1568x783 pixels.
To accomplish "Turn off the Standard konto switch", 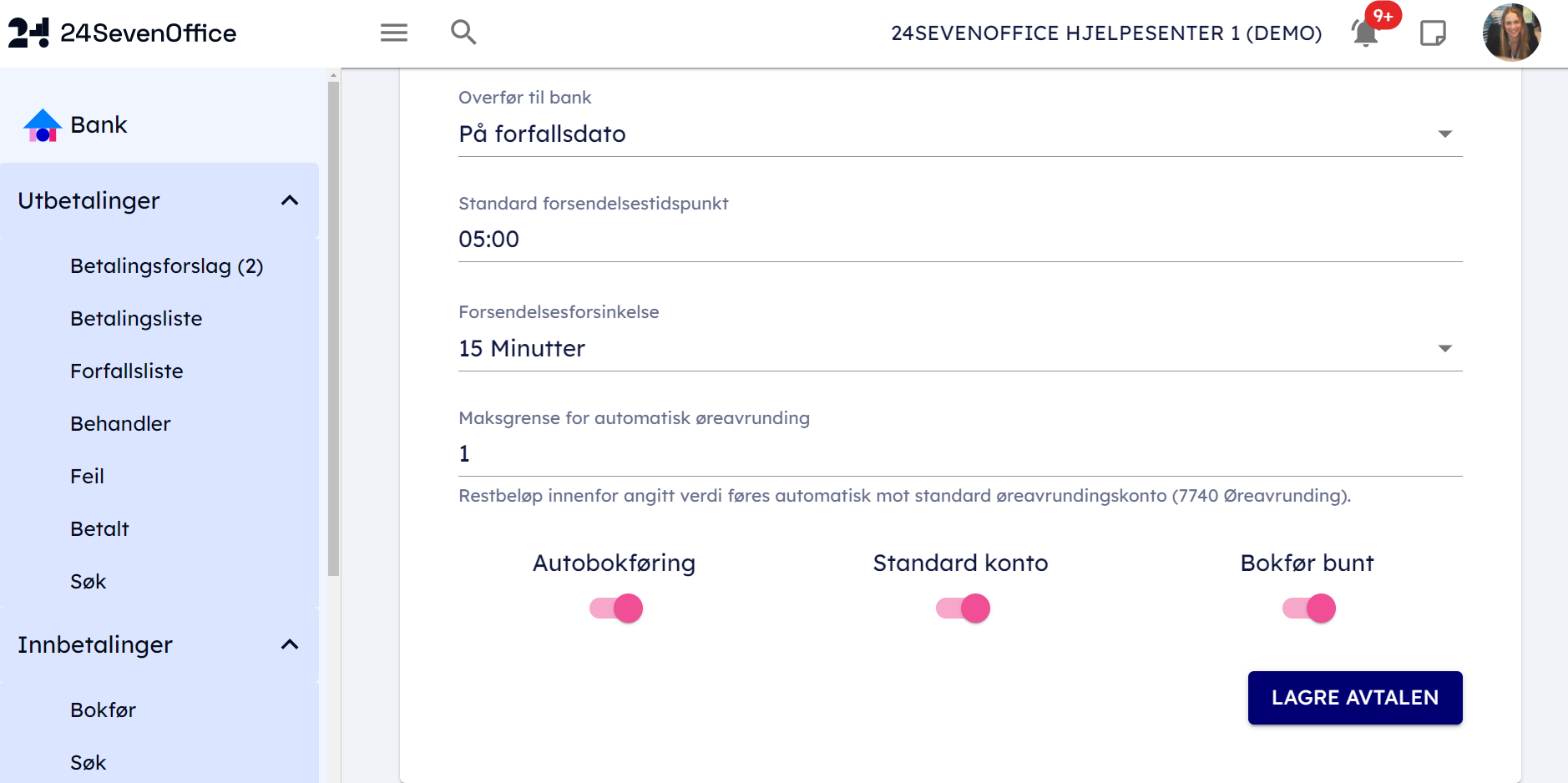I will (963, 608).
